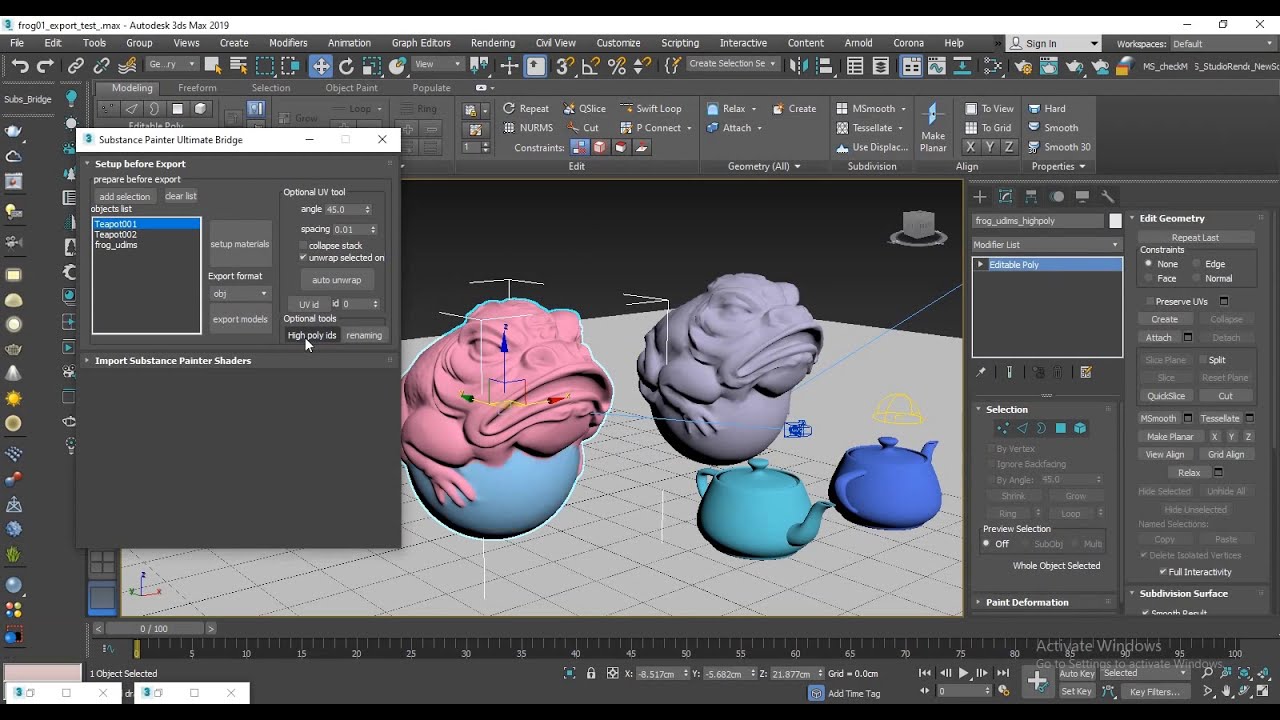
Task: Toggle Selection Lock padlock in status bar
Action: (x=591, y=673)
